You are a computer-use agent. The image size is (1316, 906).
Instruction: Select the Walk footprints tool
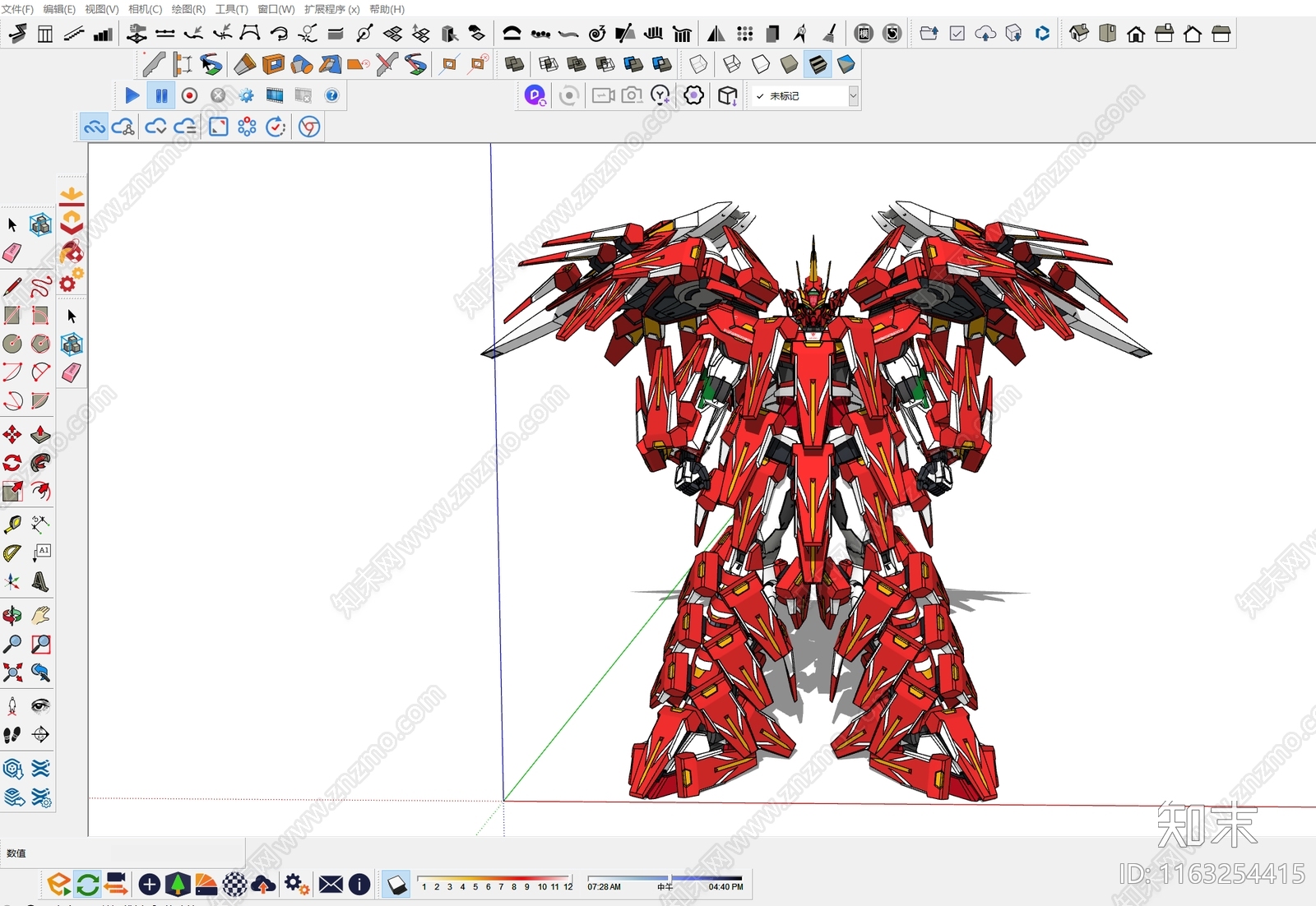12,734
